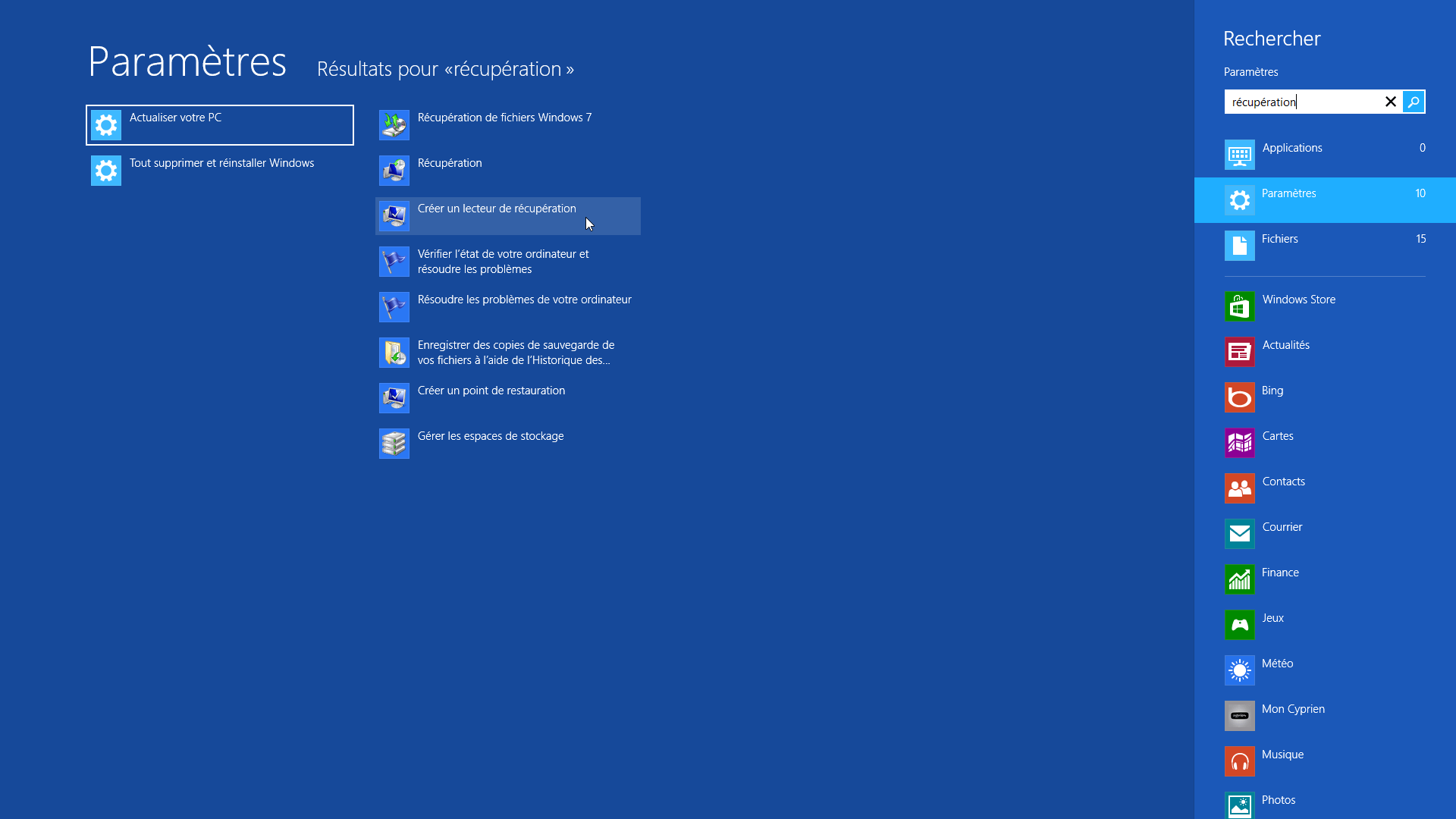
Task: Click the Bing icon
Action: 1240,397
